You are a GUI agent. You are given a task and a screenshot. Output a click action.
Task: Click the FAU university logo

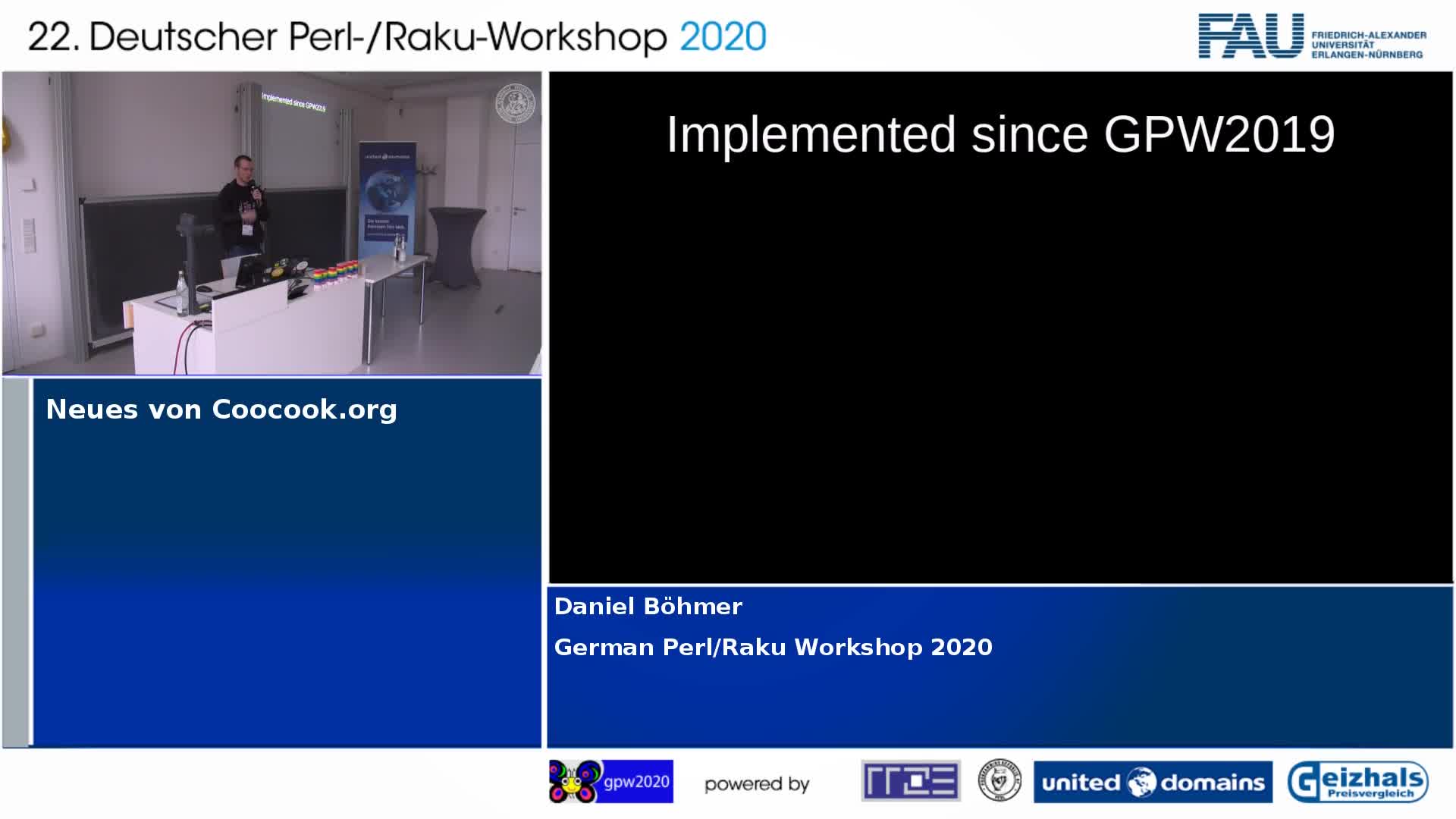pyautogui.click(x=1251, y=36)
